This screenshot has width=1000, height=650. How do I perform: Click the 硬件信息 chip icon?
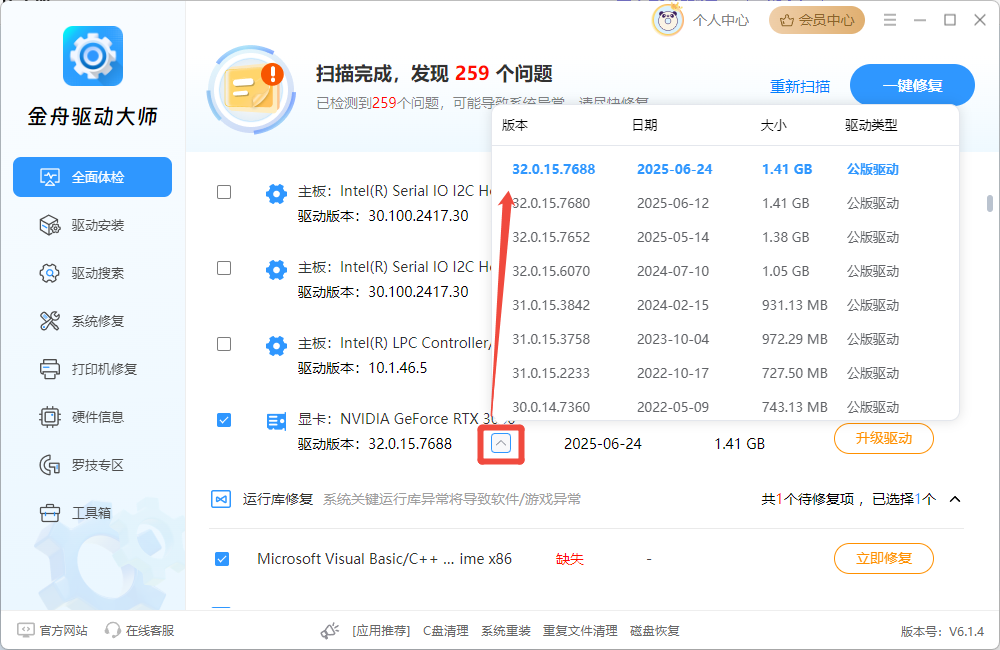[x=50, y=417]
